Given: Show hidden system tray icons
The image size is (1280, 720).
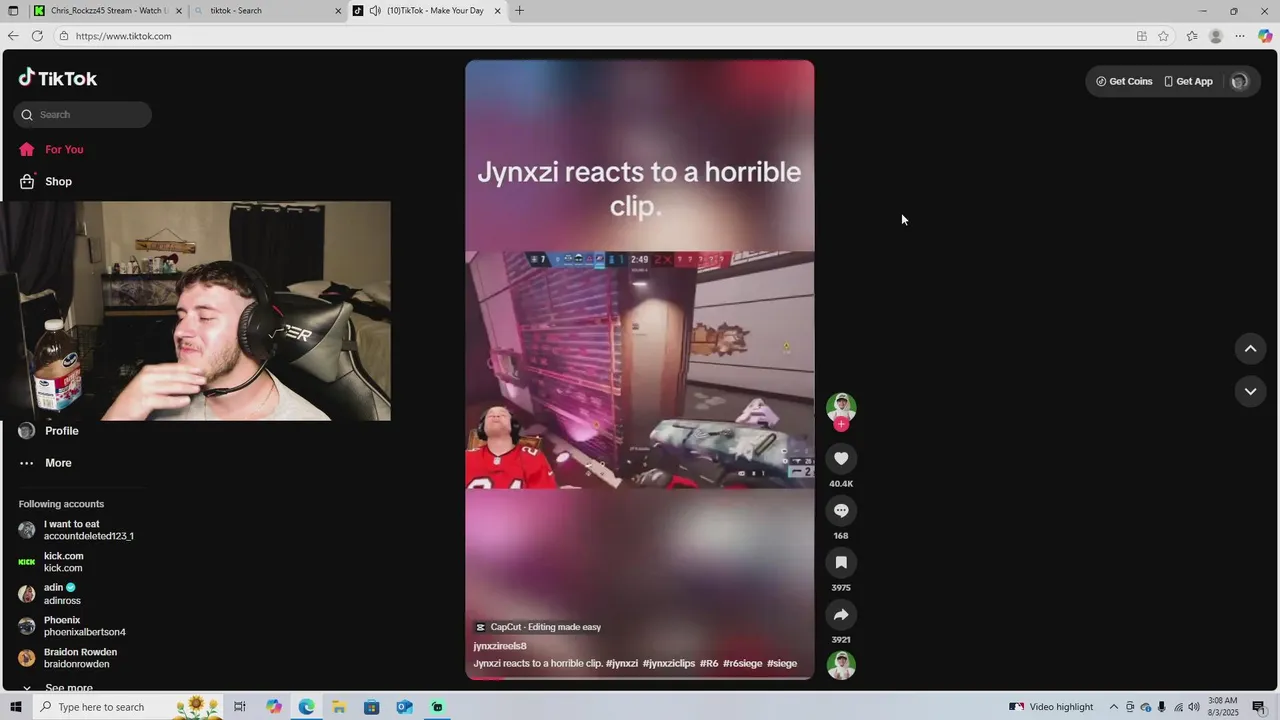Looking at the screenshot, I should (x=1114, y=707).
